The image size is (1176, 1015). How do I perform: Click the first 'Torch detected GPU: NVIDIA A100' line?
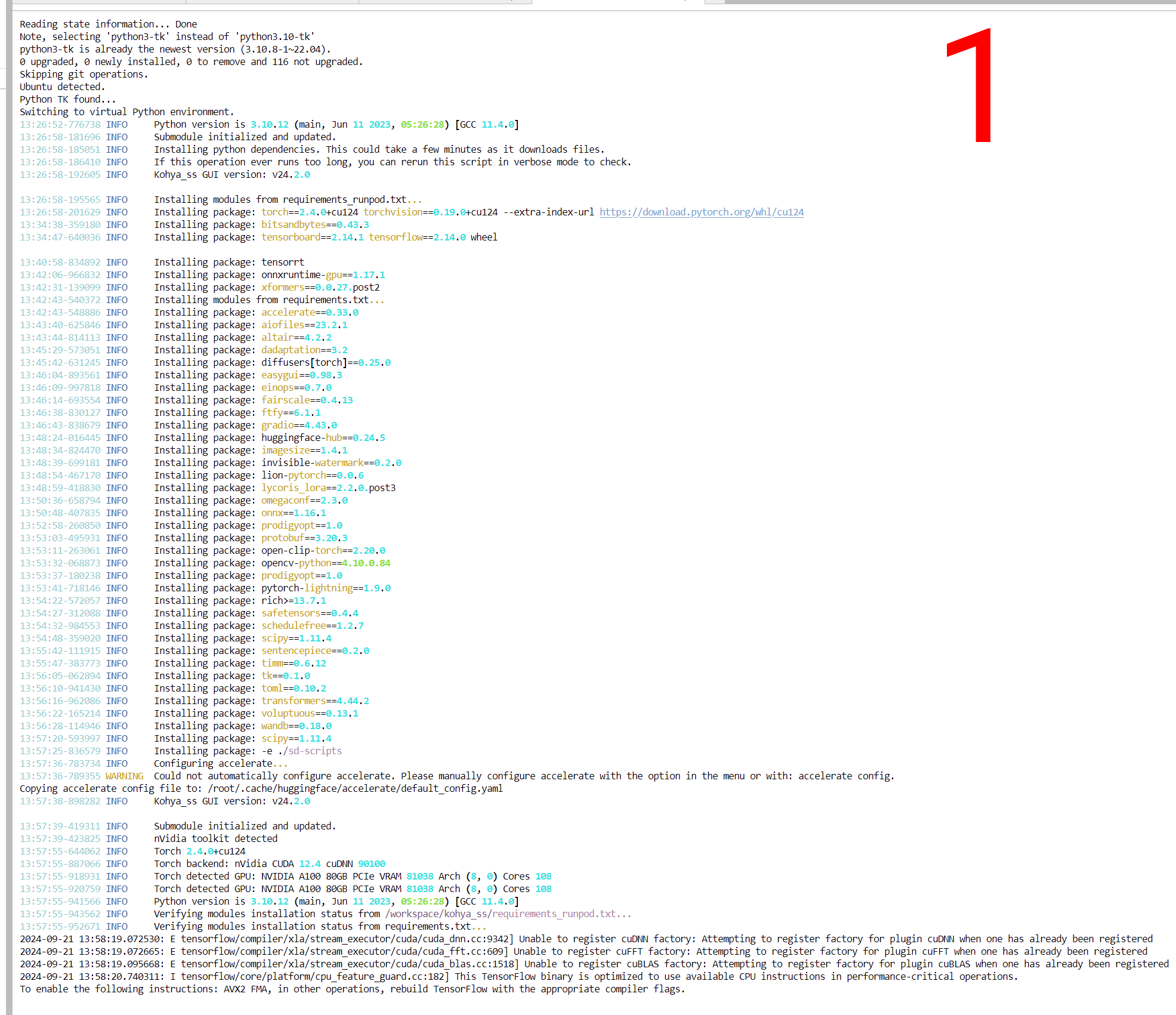click(352, 876)
